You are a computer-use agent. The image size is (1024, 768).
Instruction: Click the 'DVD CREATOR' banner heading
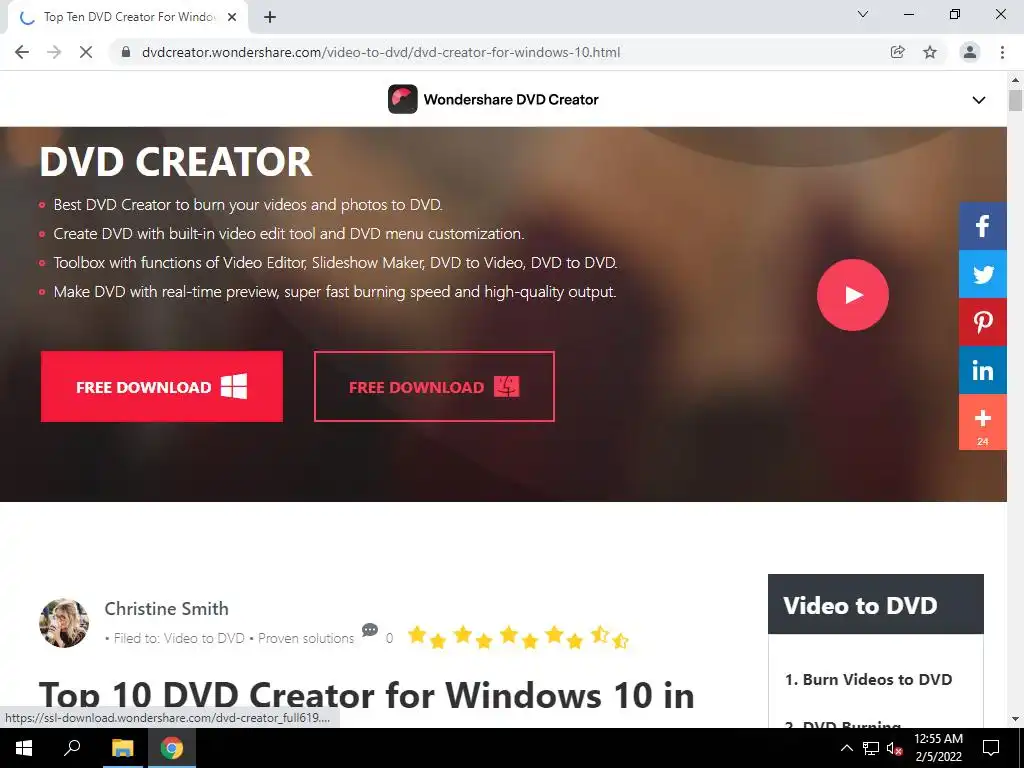[176, 161]
